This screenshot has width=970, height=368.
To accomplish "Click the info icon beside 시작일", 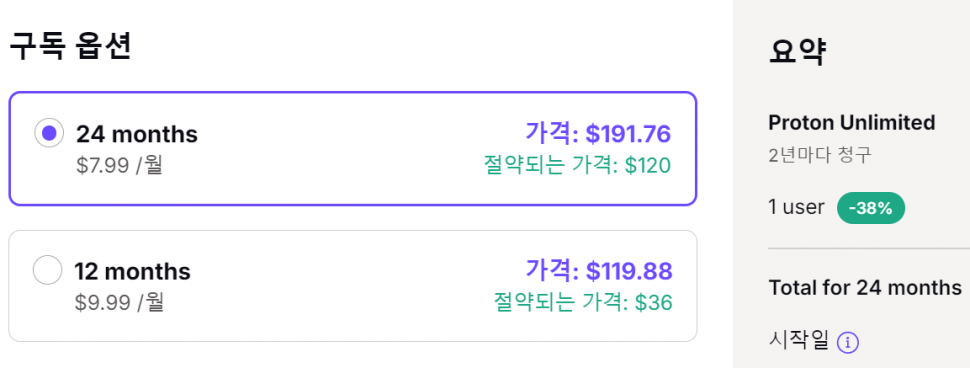I will (x=848, y=342).
